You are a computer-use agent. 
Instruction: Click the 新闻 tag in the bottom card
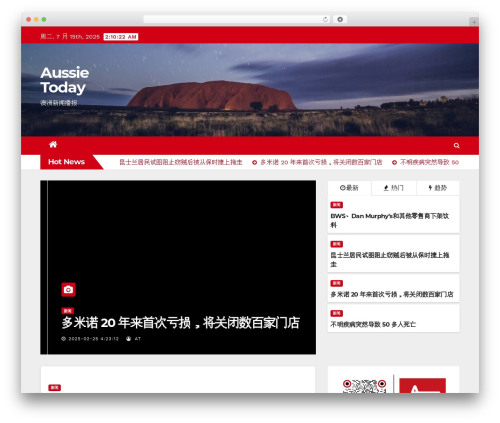[x=55, y=388]
